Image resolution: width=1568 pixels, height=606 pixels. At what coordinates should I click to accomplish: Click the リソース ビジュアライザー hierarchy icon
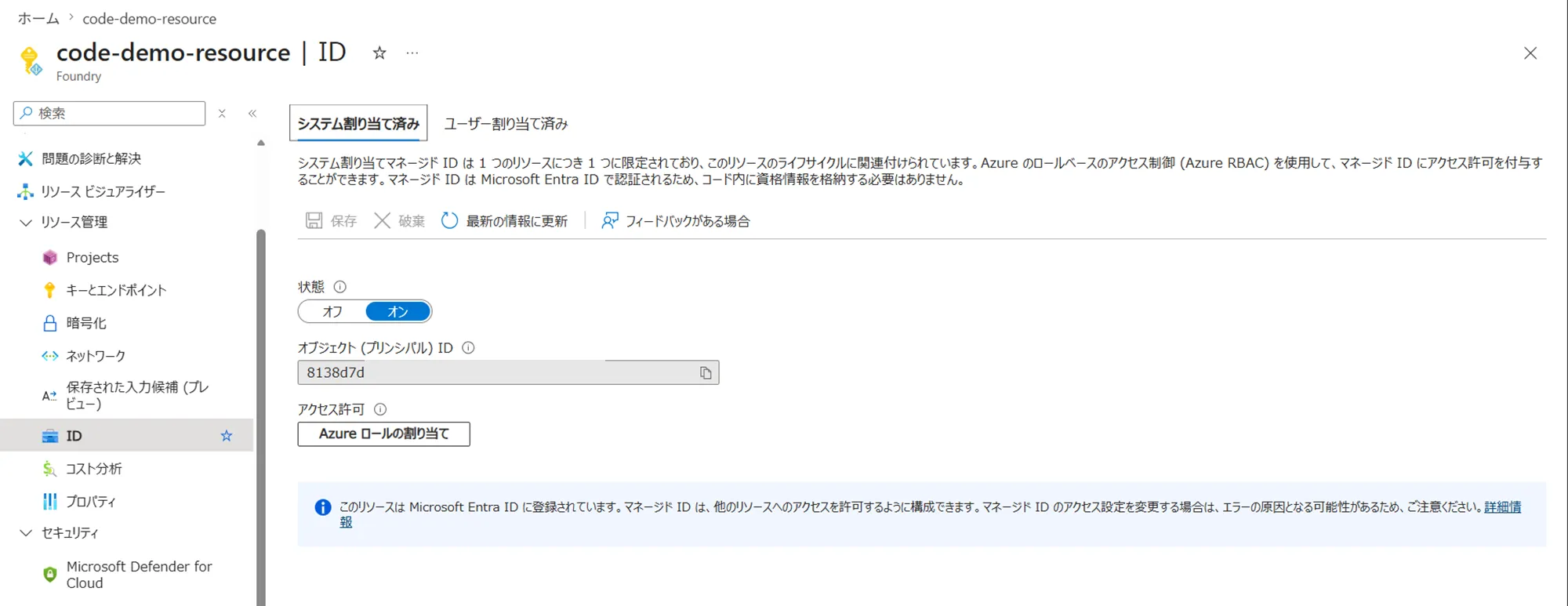pos(25,191)
